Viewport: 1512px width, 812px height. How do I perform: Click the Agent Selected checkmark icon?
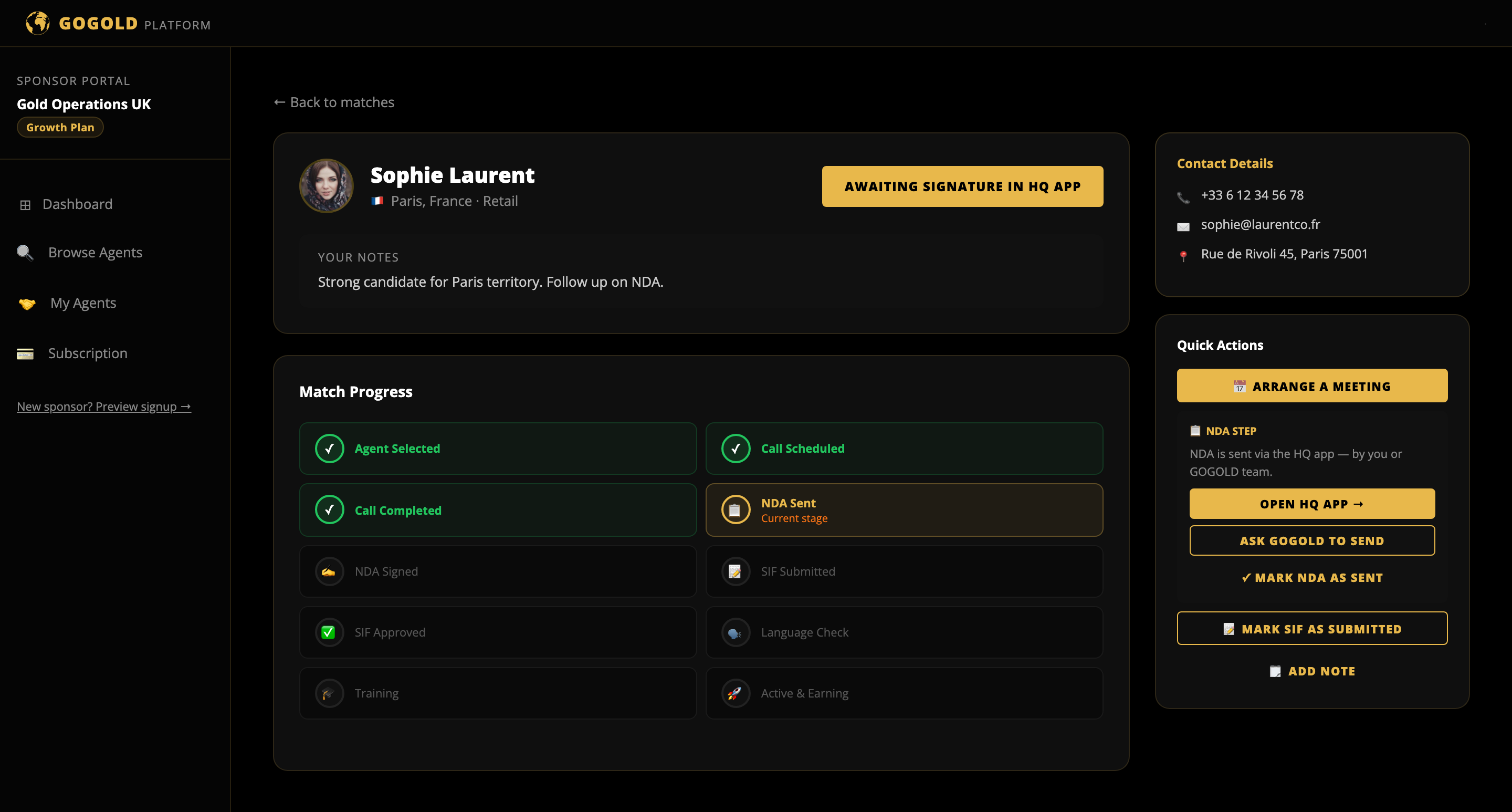329,449
